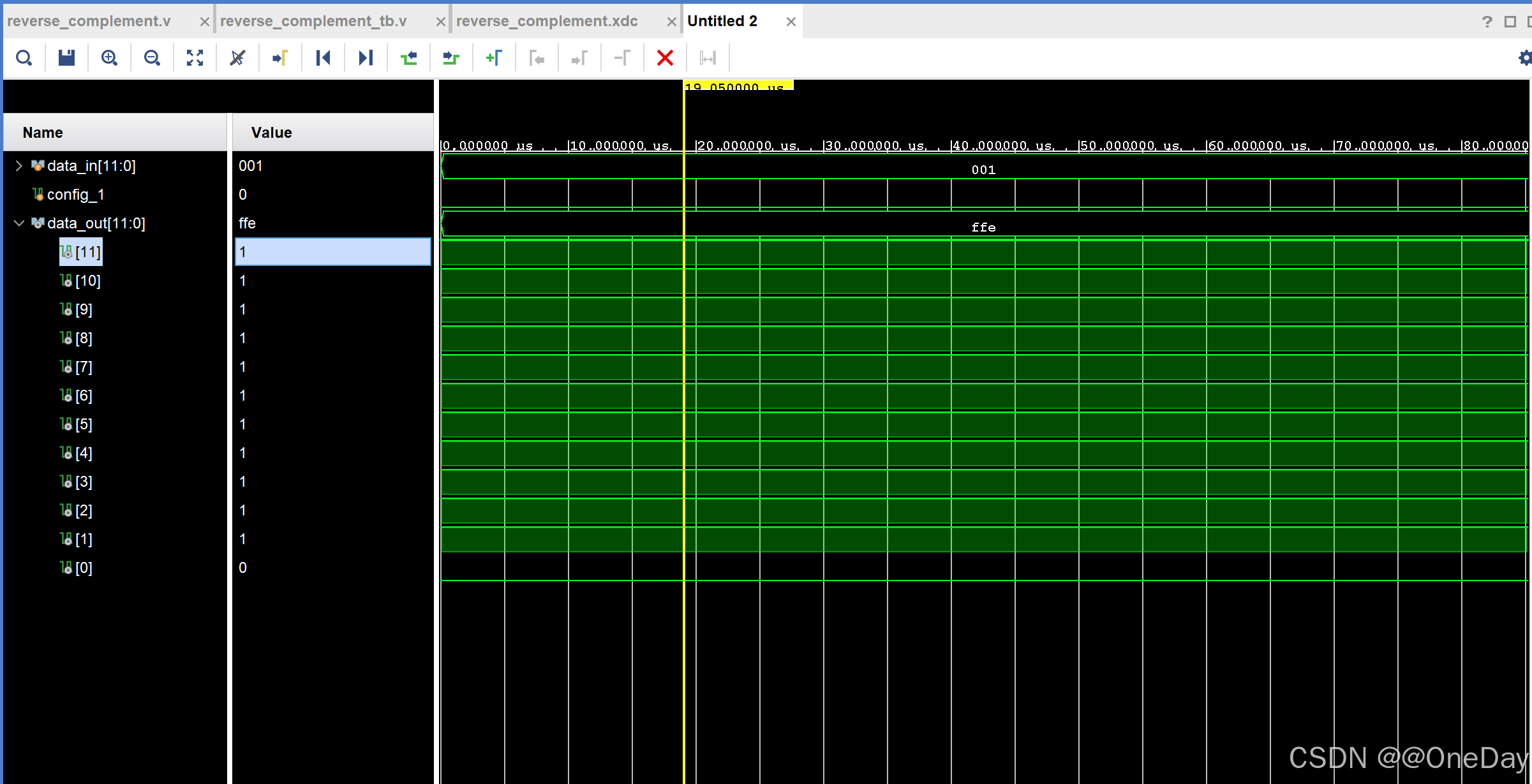The image size is (1532, 784).
Task: Go to time zero
Action: click(323, 58)
